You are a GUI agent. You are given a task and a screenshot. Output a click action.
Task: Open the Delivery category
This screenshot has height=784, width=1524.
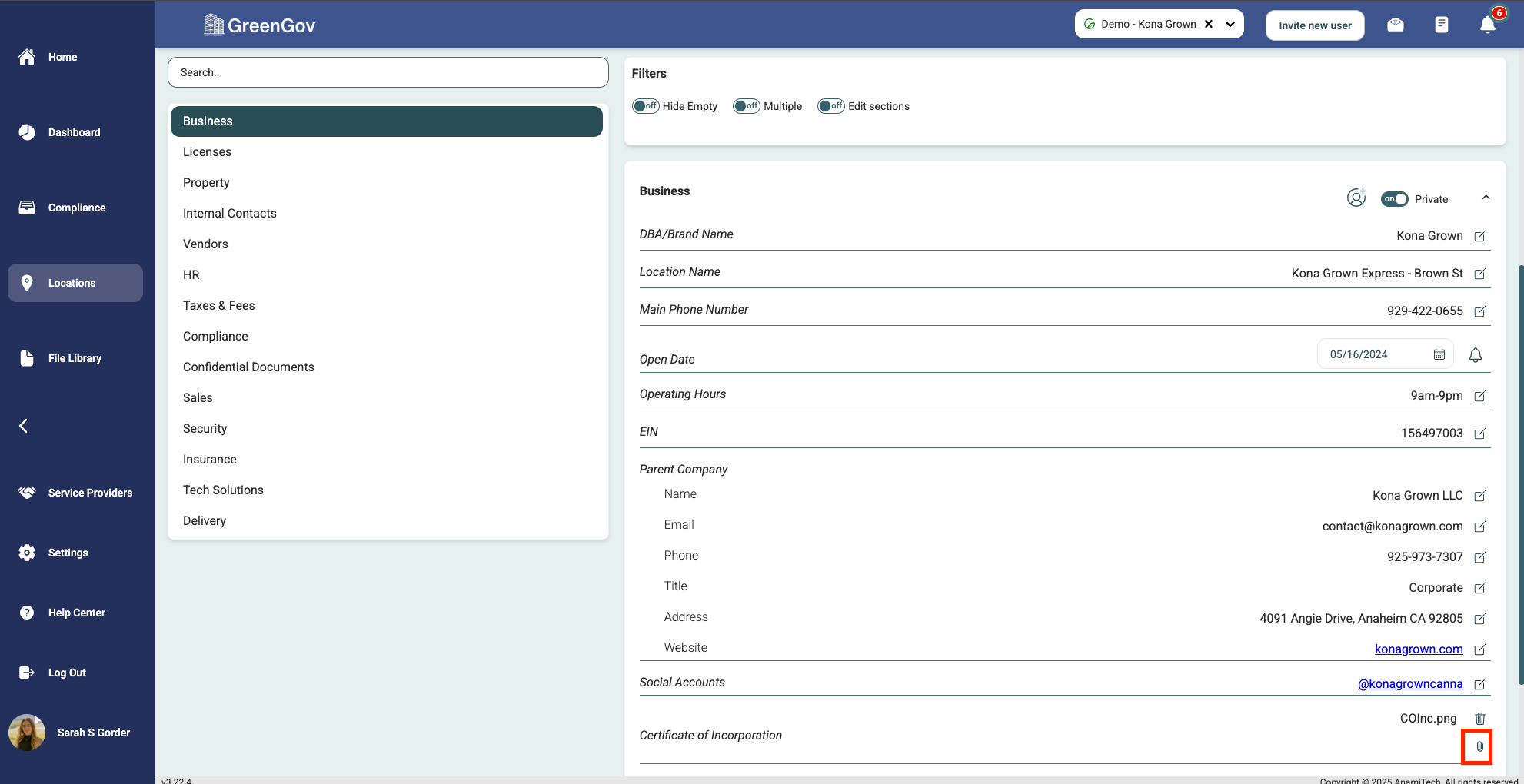(387, 521)
